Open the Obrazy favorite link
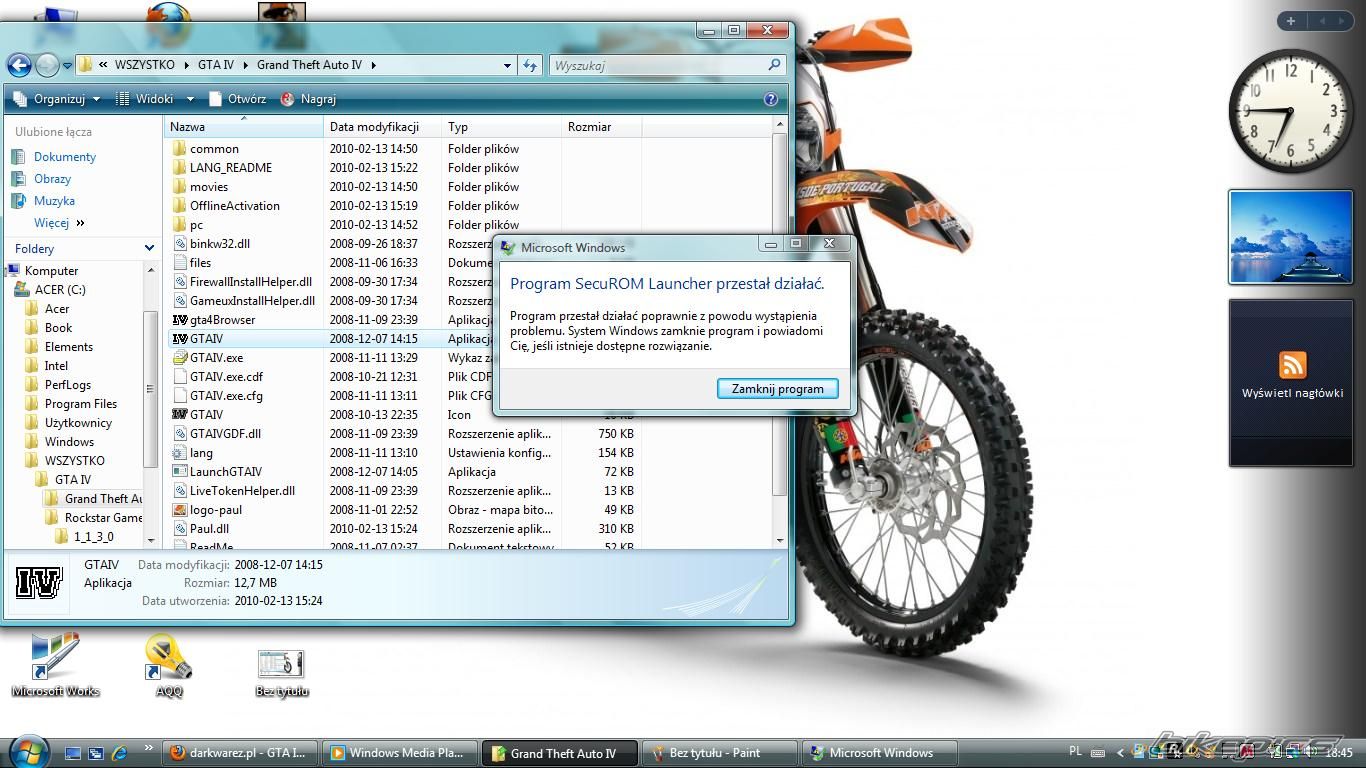 pyautogui.click(x=52, y=179)
